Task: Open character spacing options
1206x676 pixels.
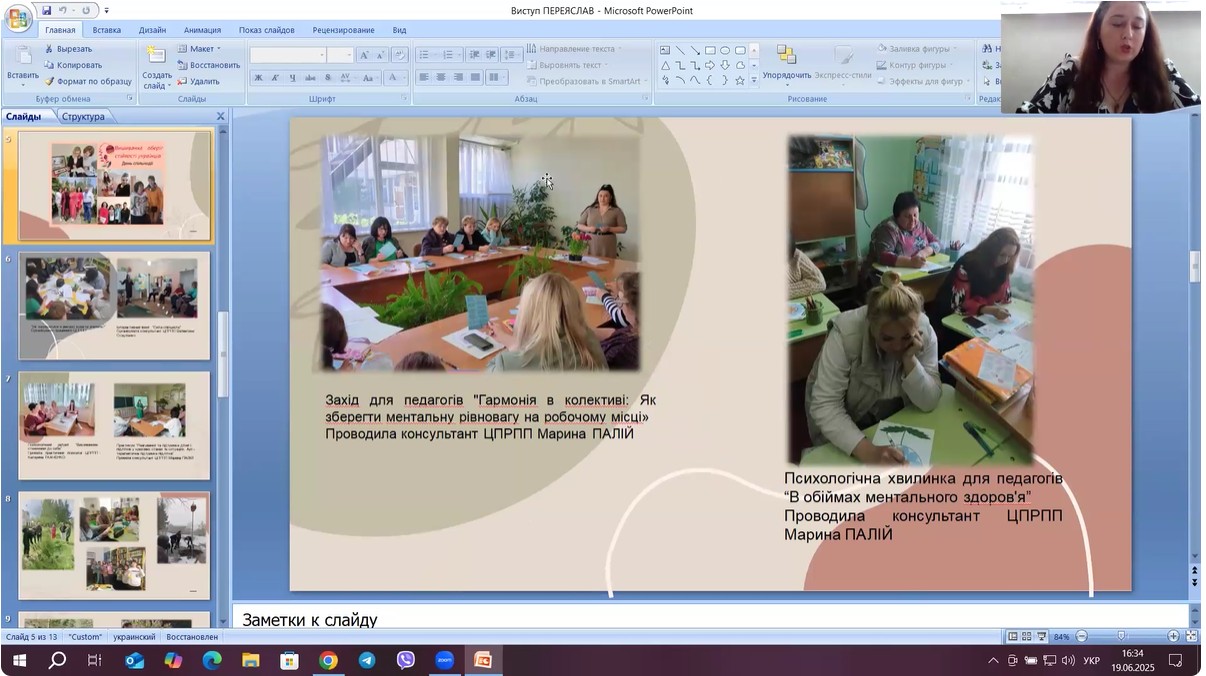Action: click(x=346, y=77)
